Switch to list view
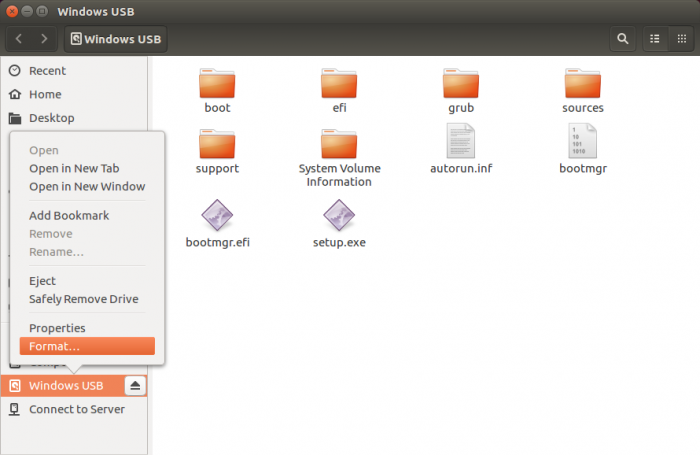 656,39
